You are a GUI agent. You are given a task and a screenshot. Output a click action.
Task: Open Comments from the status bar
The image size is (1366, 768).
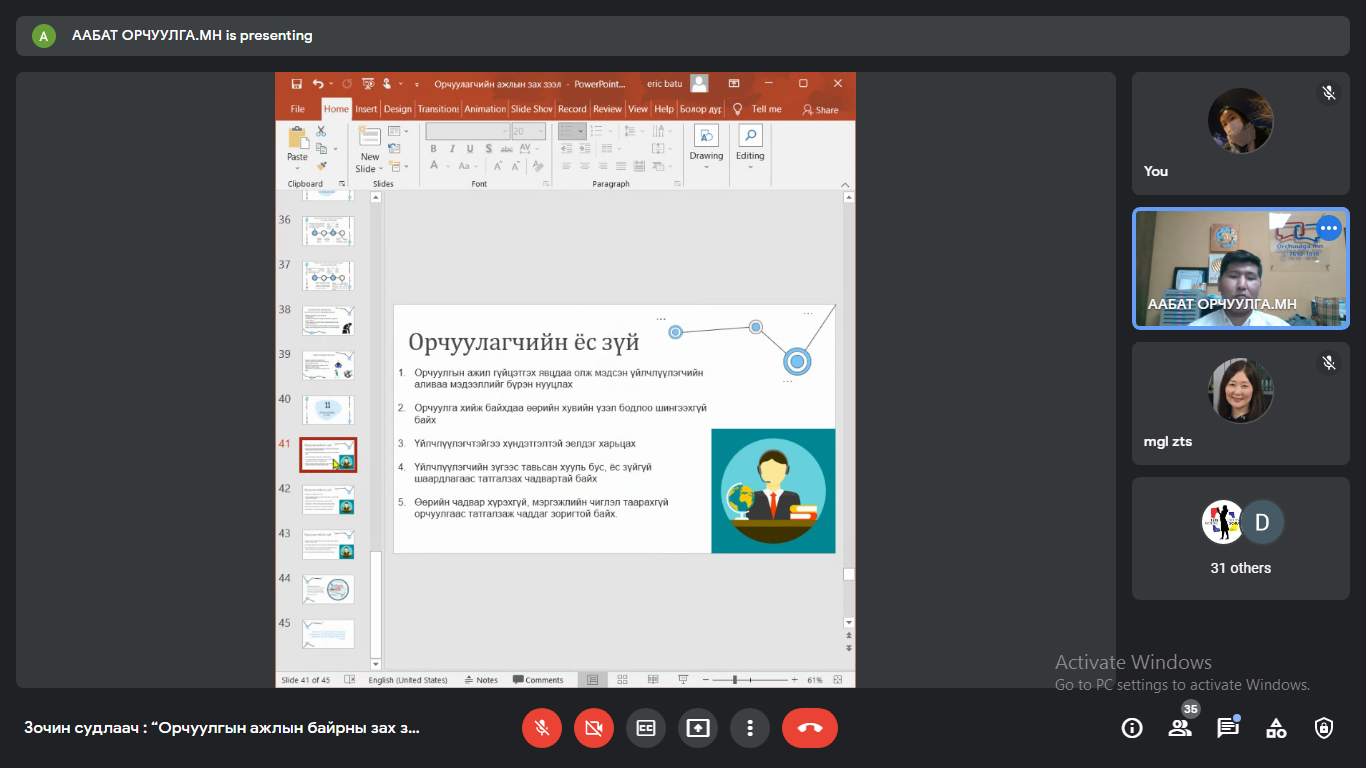(x=538, y=680)
